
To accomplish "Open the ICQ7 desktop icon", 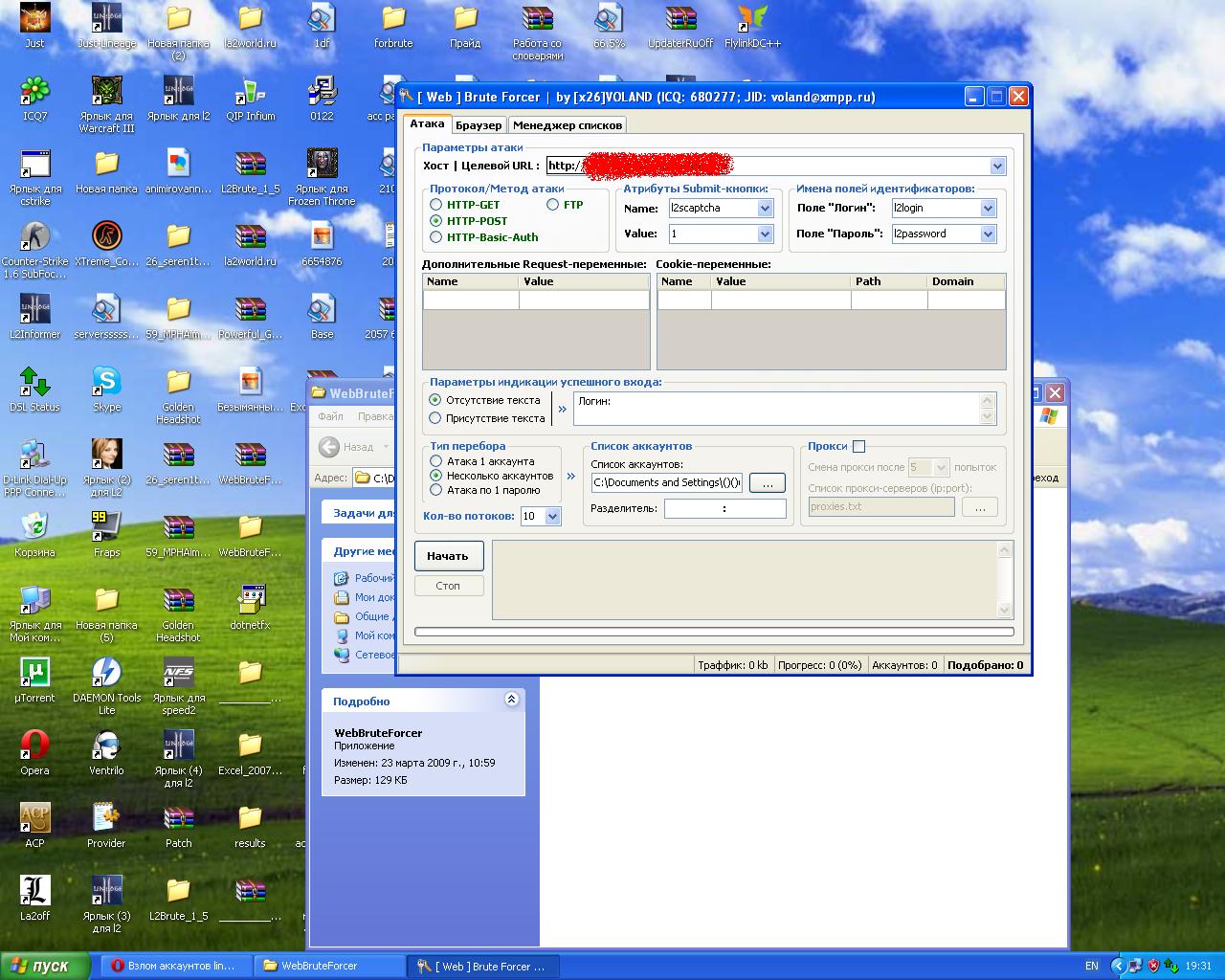I will [35, 99].
